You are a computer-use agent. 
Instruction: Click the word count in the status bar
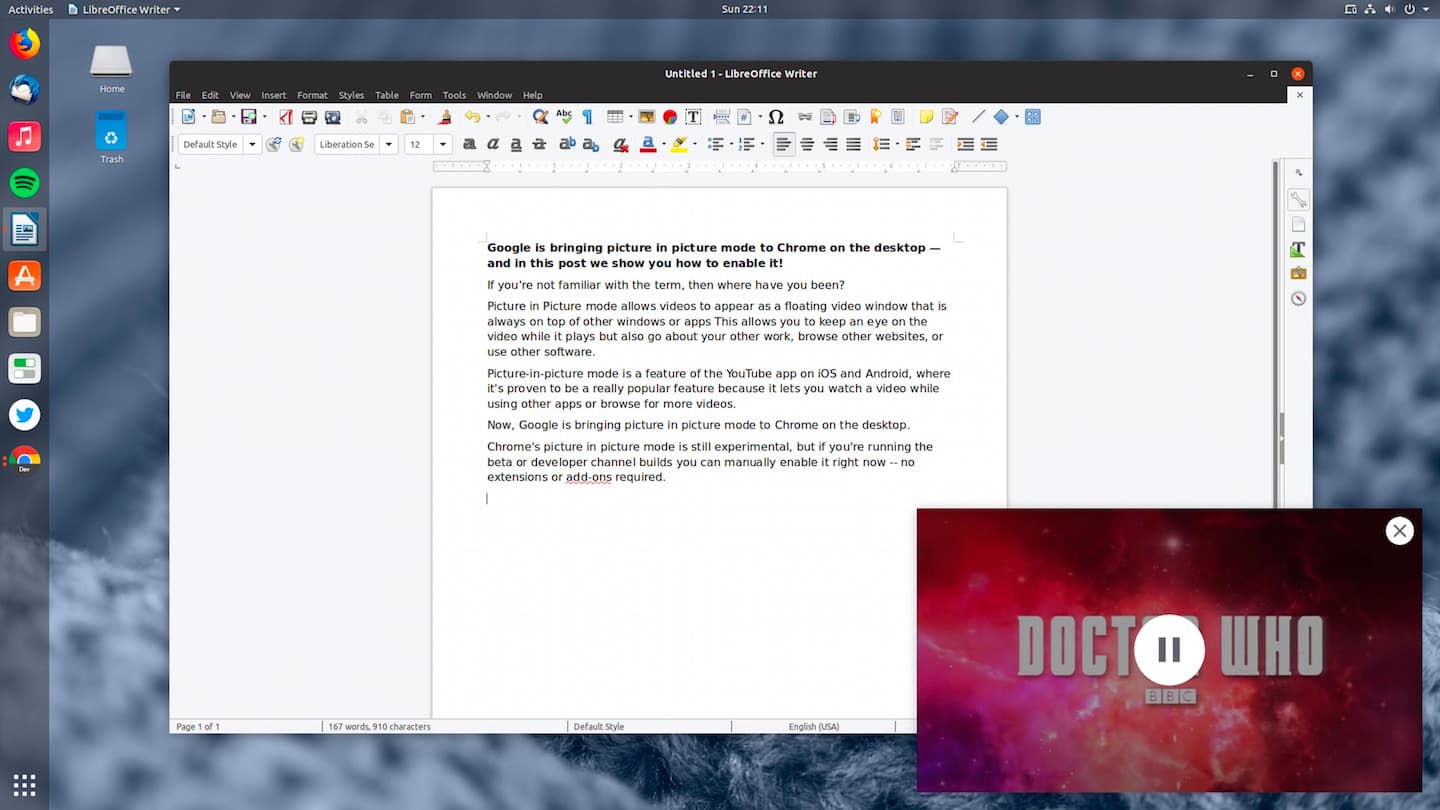pos(379,726)
